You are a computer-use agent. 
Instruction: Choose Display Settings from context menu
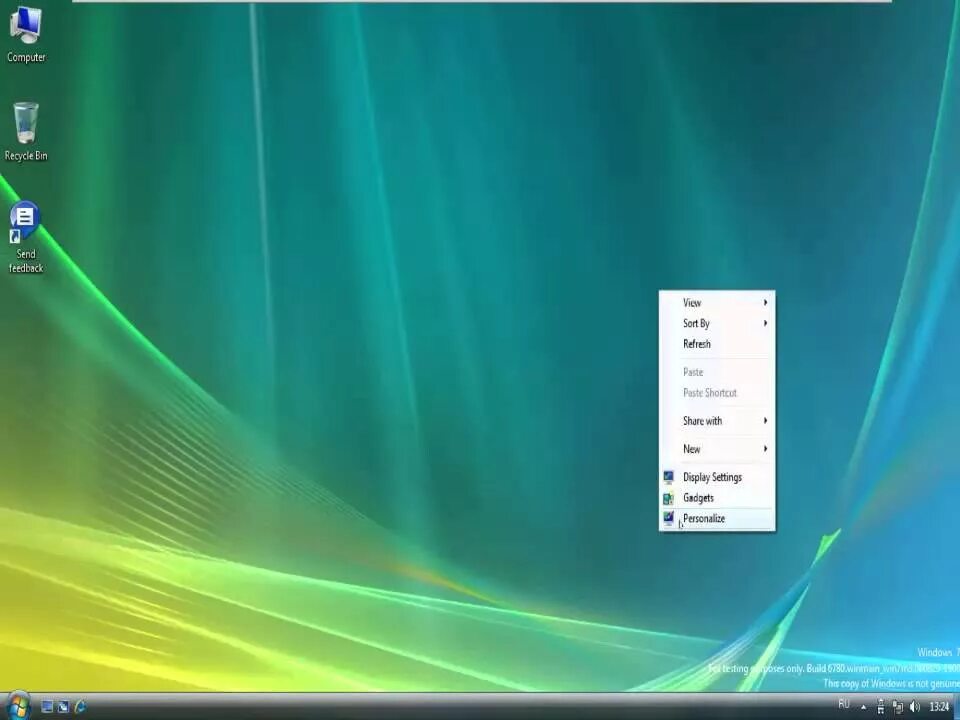pyautogui.click(x=717, y=478)
